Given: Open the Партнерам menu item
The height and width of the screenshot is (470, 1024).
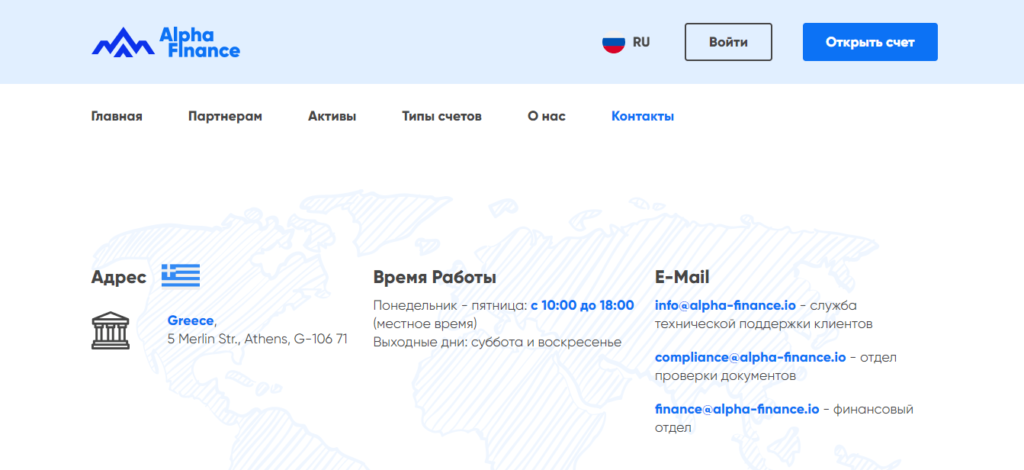Looking at the screenshot, I should [225, 117].
